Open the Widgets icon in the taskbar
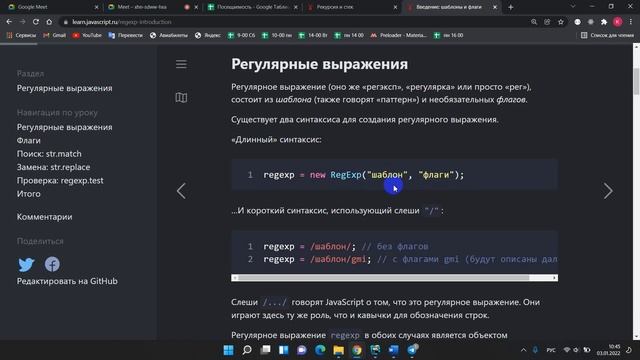The image size is (640, 360). [284, 350]
